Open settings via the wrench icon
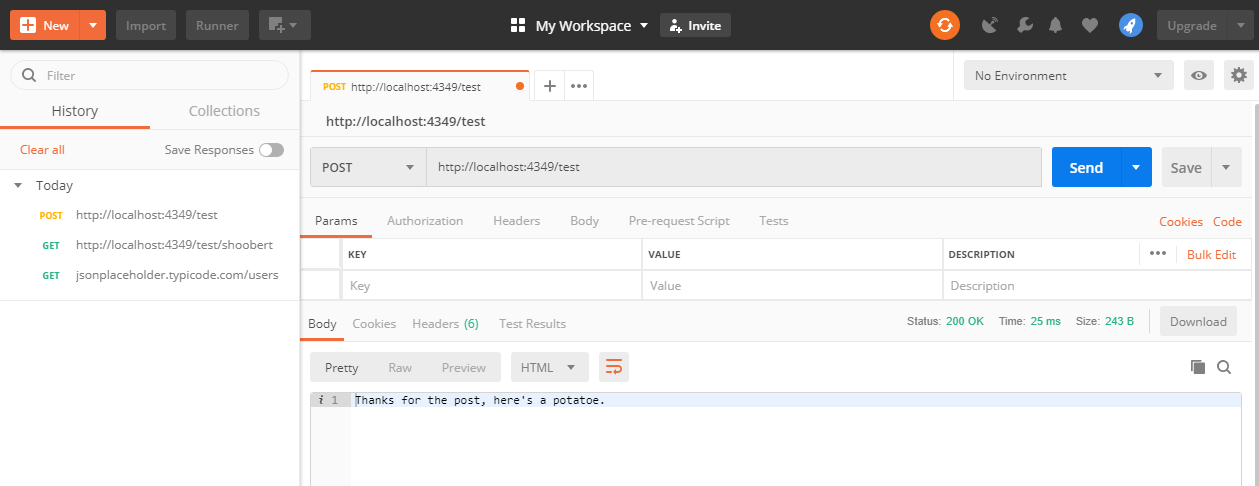 (1023, 26)
